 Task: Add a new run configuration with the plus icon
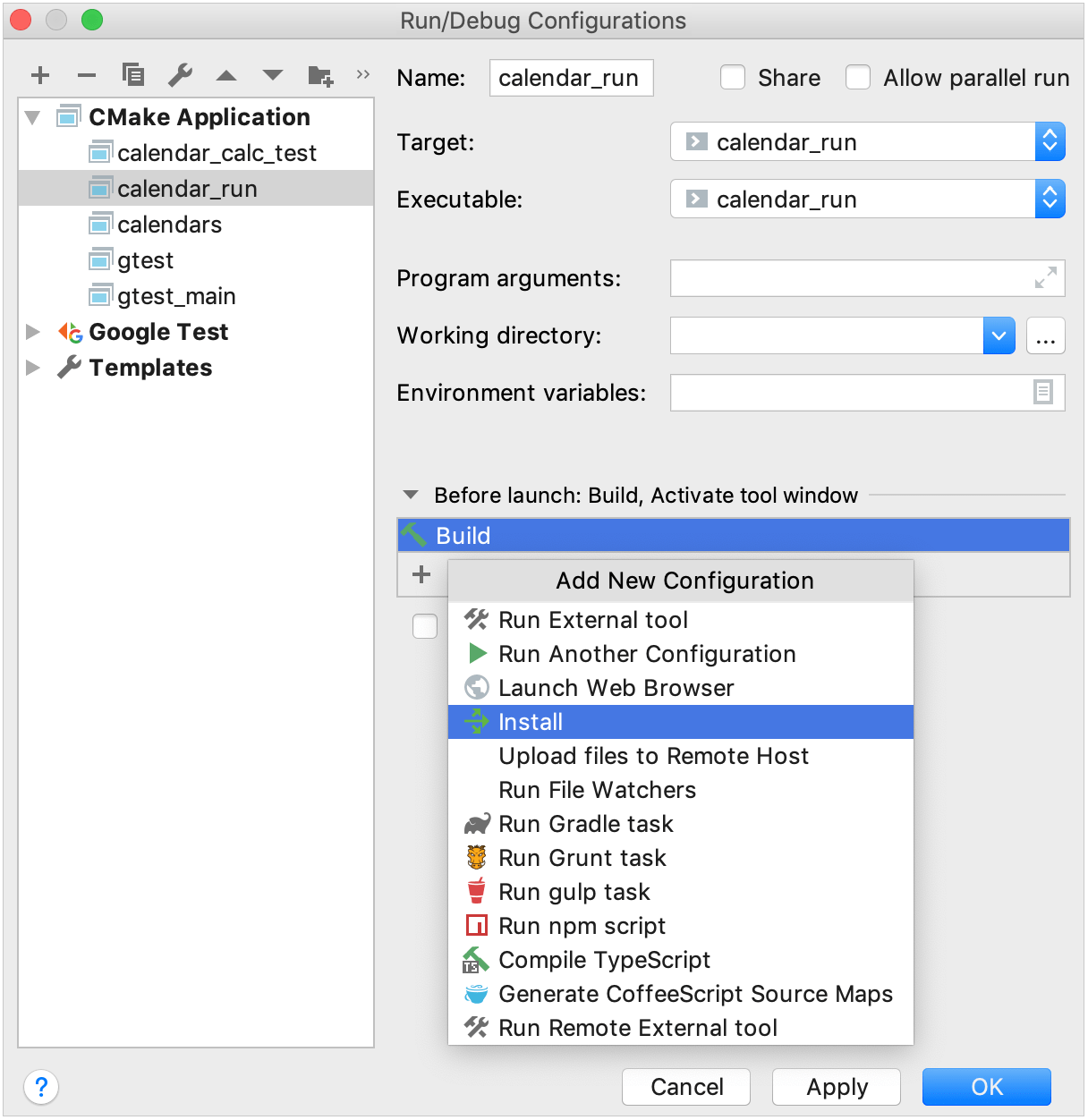(40, 75)
